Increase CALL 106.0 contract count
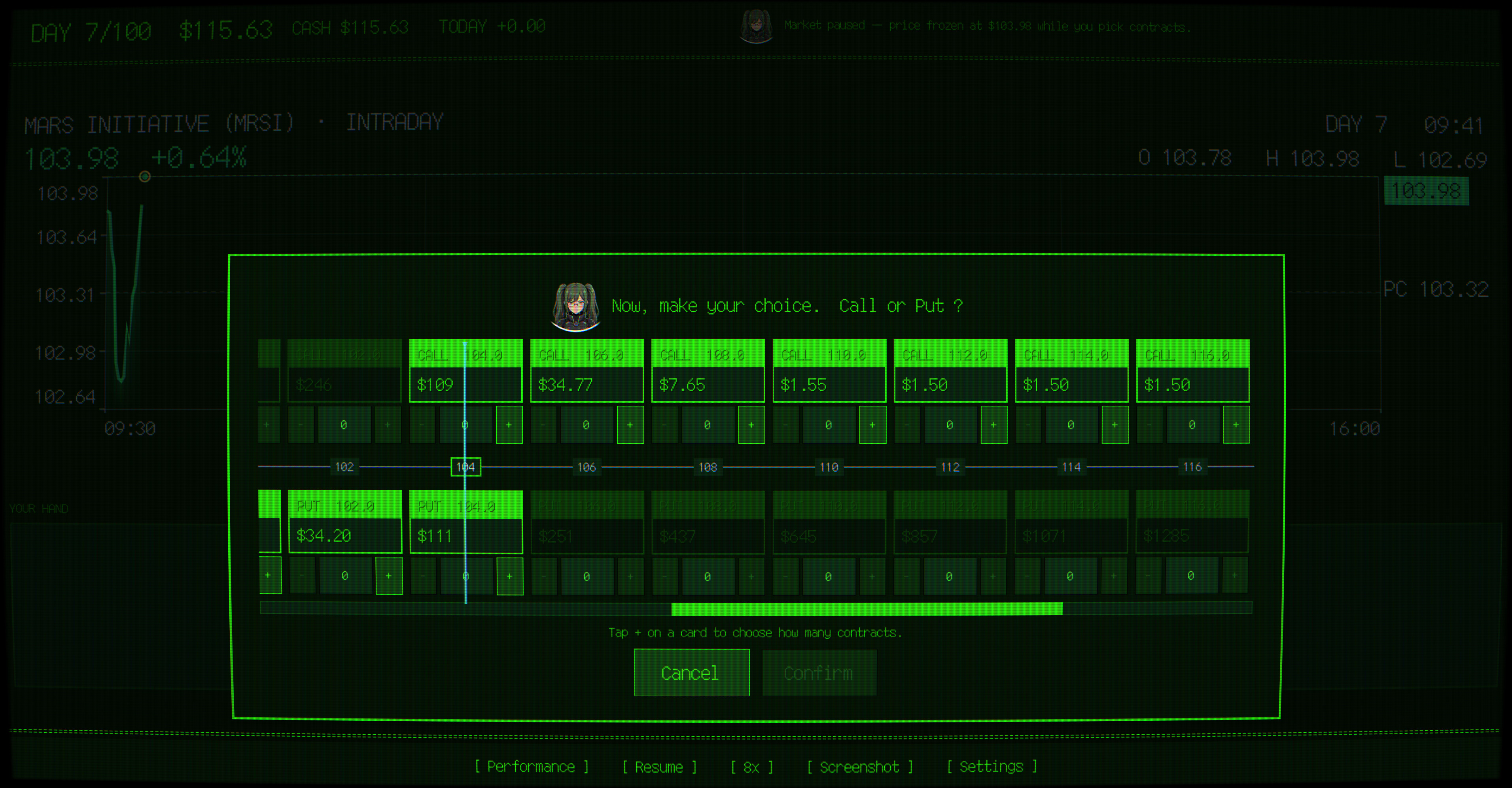This screenshot has width=1512, height=788. pos(630,425)
